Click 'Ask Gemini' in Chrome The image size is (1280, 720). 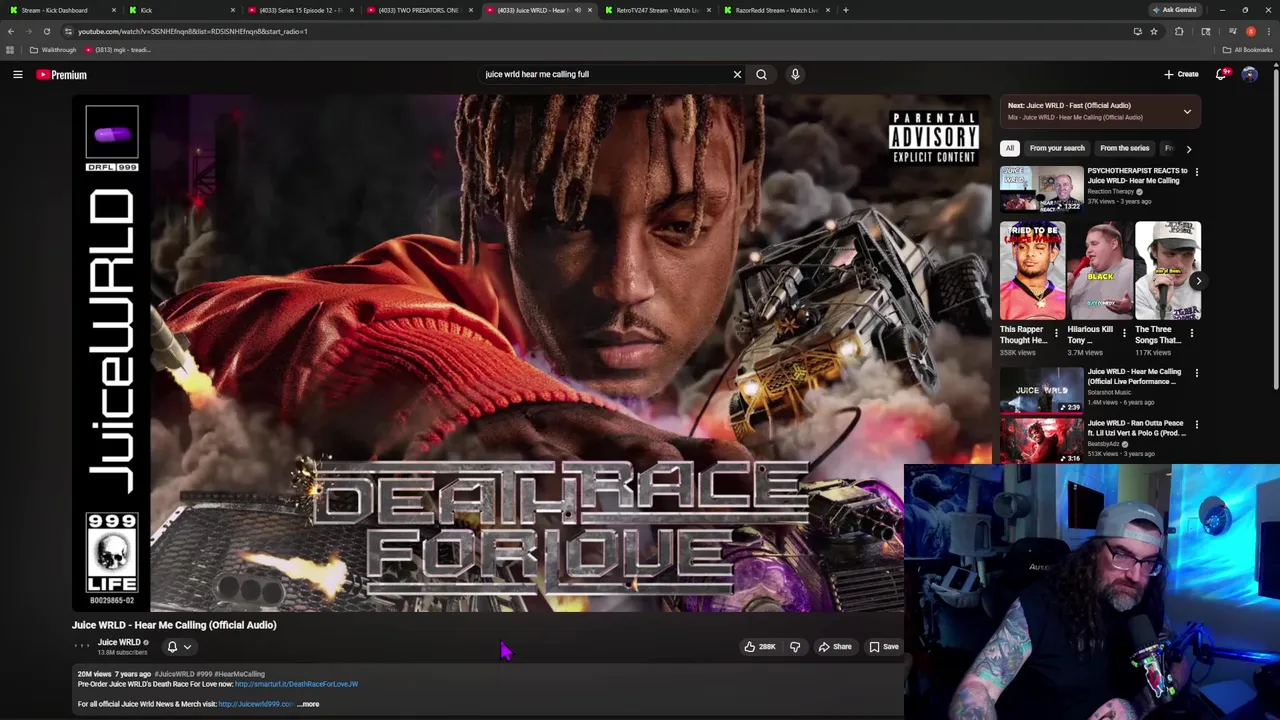click(1175, 10)
